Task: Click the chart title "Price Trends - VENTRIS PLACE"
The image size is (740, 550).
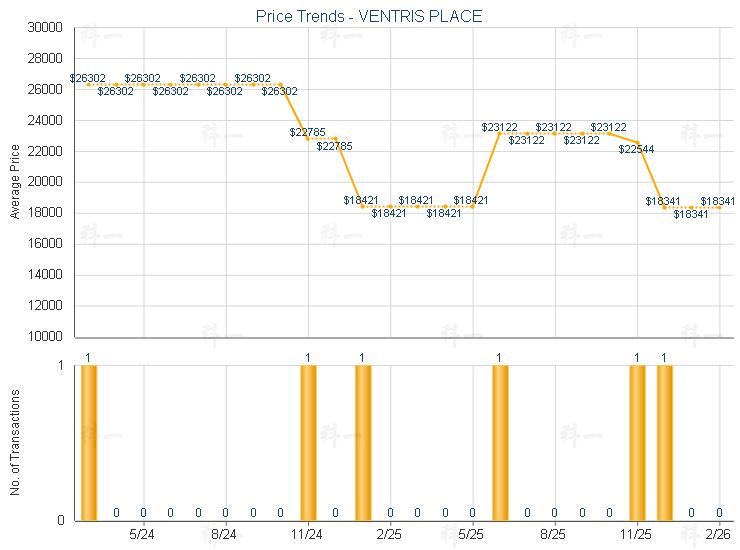Action: tap(369, 16)
